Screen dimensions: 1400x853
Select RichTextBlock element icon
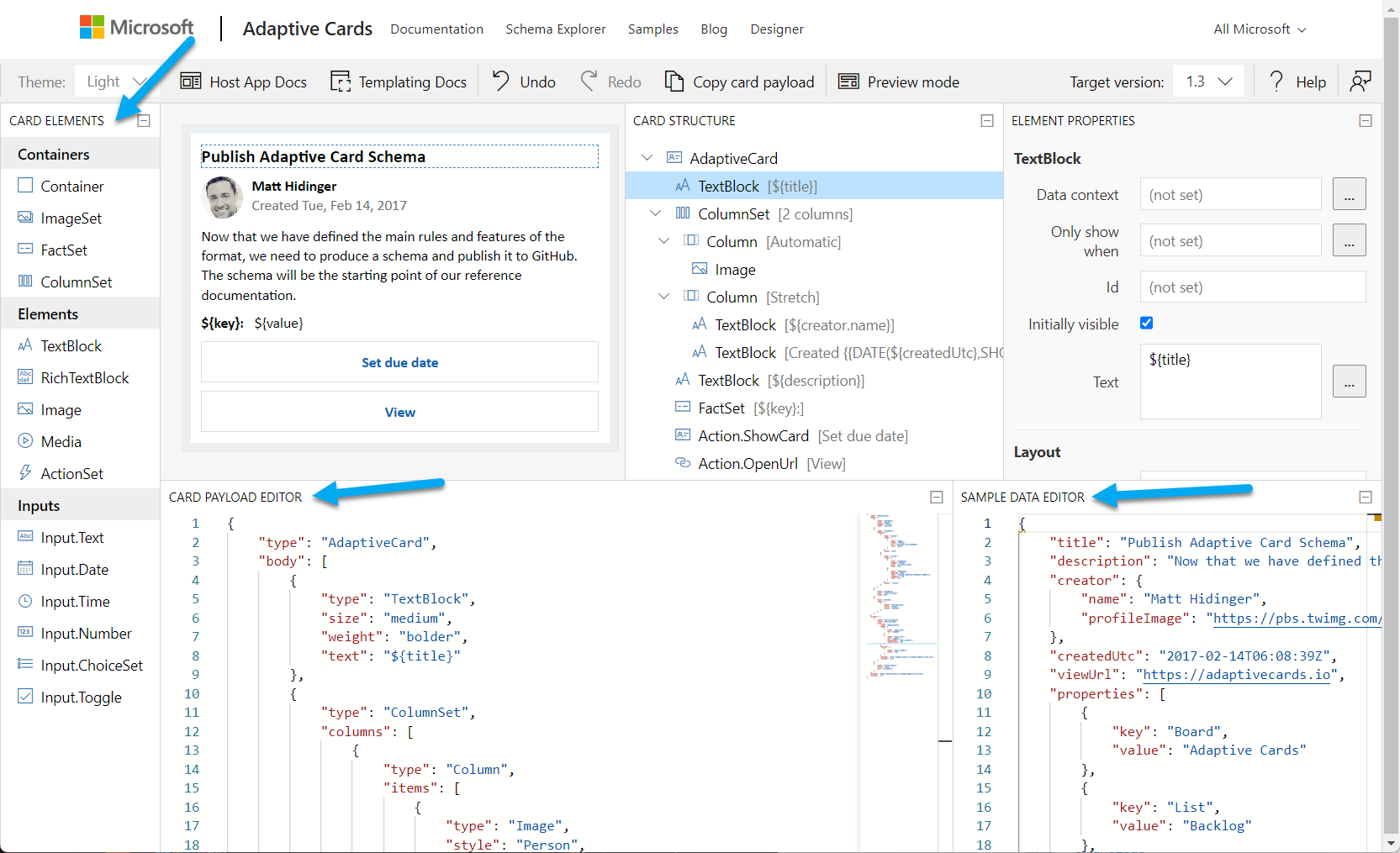pyautogui.click(x=25, y=377)
